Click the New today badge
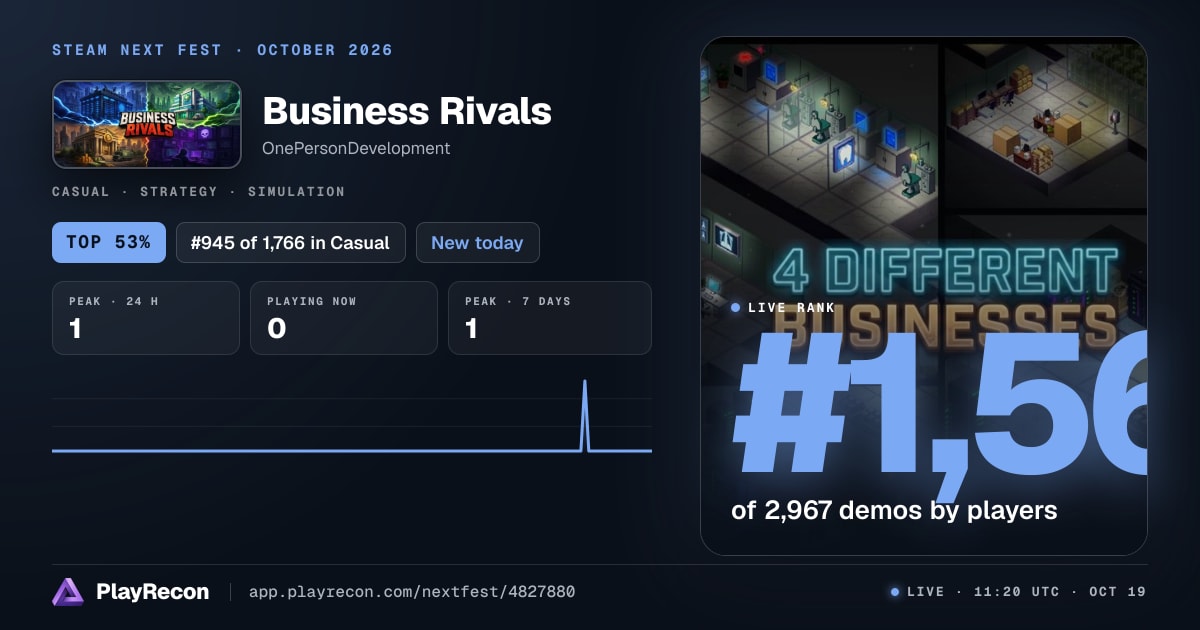1200x630 pixels. click(x=477, y=242)
